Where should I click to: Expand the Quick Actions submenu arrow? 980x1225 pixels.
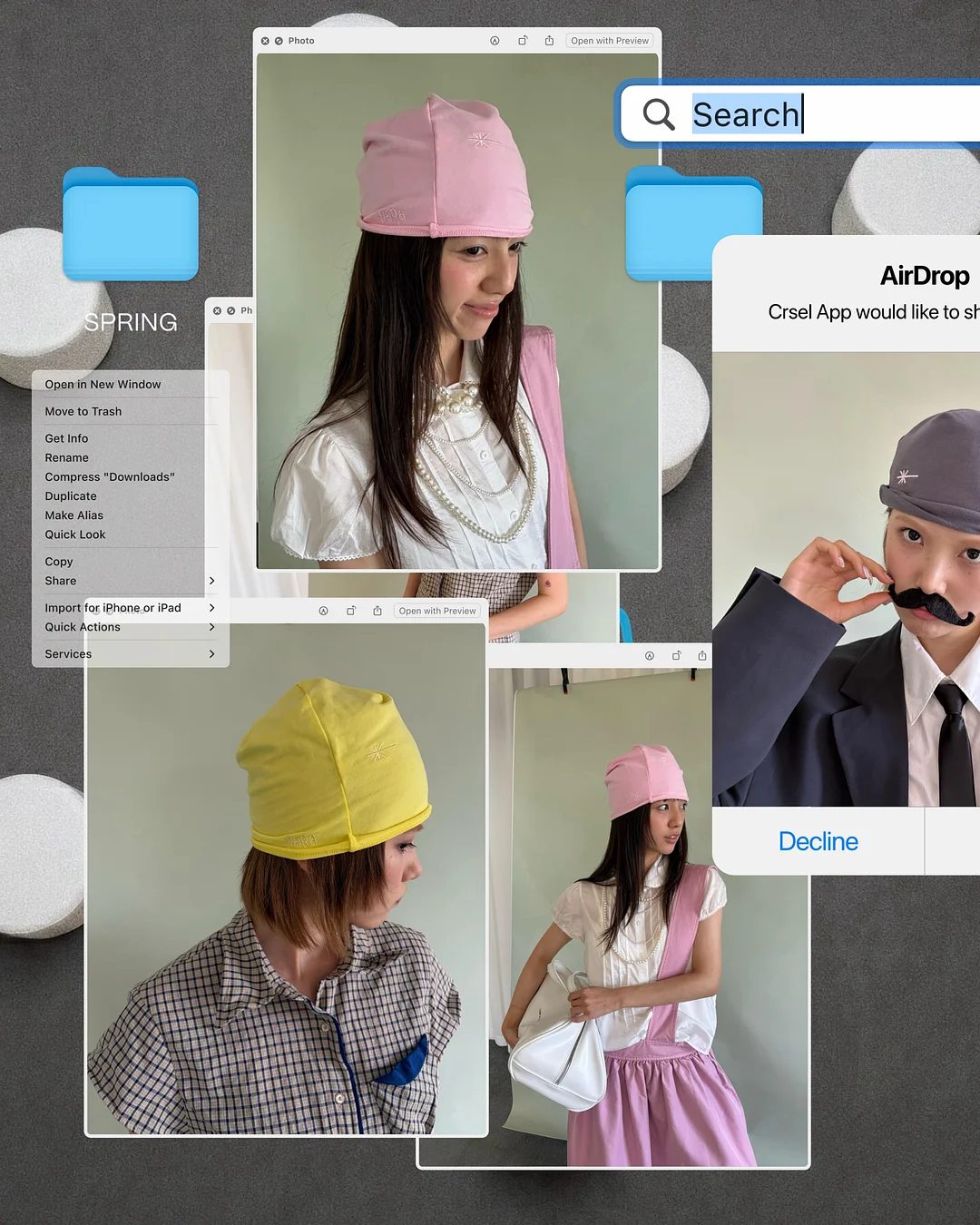(212, 627)
